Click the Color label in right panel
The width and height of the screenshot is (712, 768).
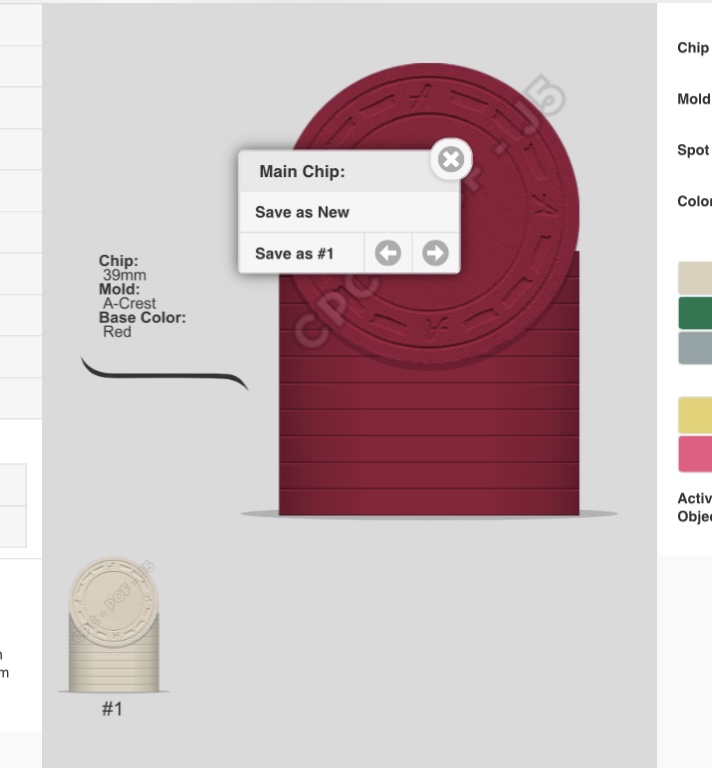click(x=694, y=201)
